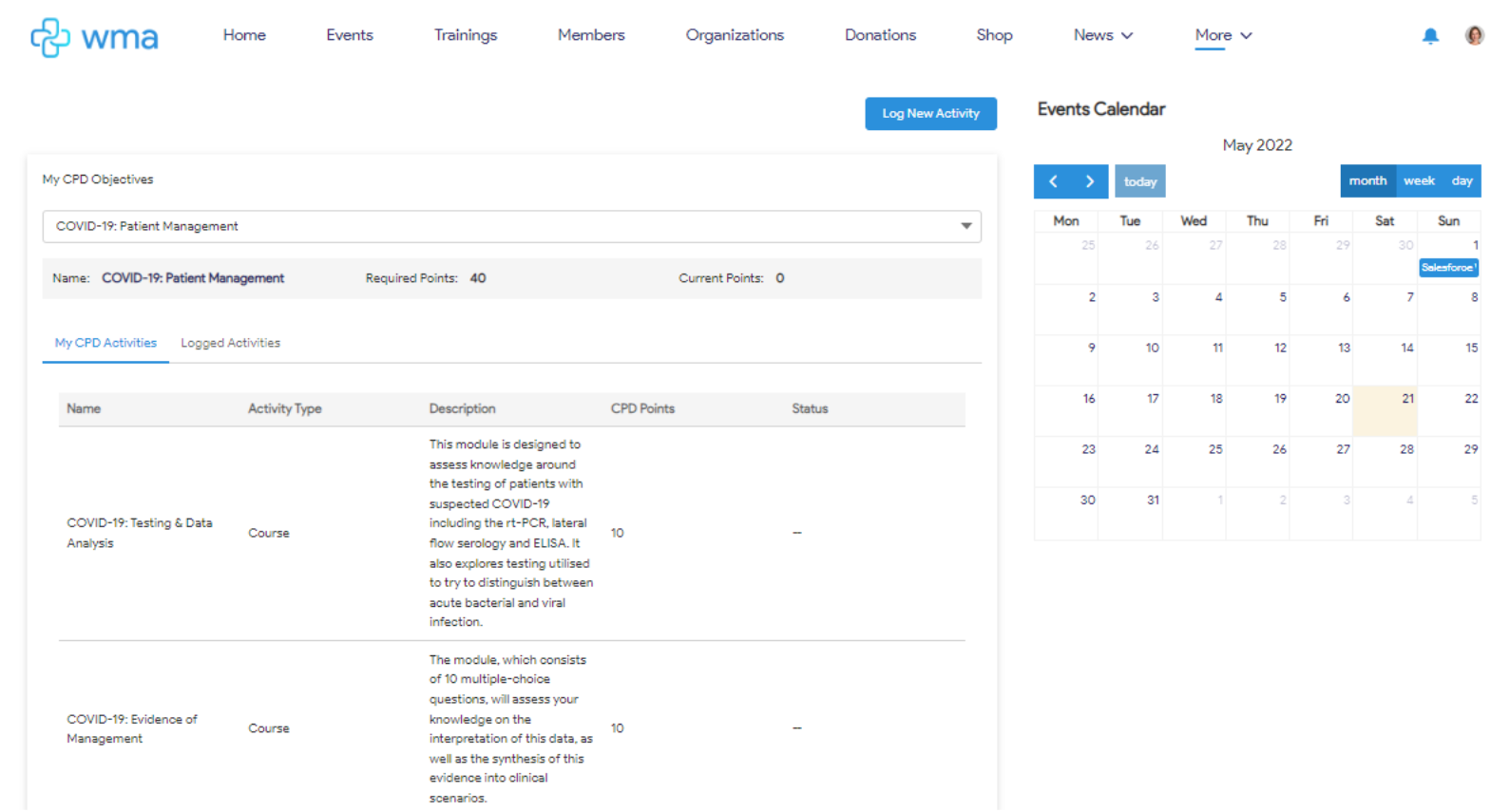Viewport: 1510px width, 812px height.
Task: Click the May 2022 calendar title
Action: (x=1257, y=145)
